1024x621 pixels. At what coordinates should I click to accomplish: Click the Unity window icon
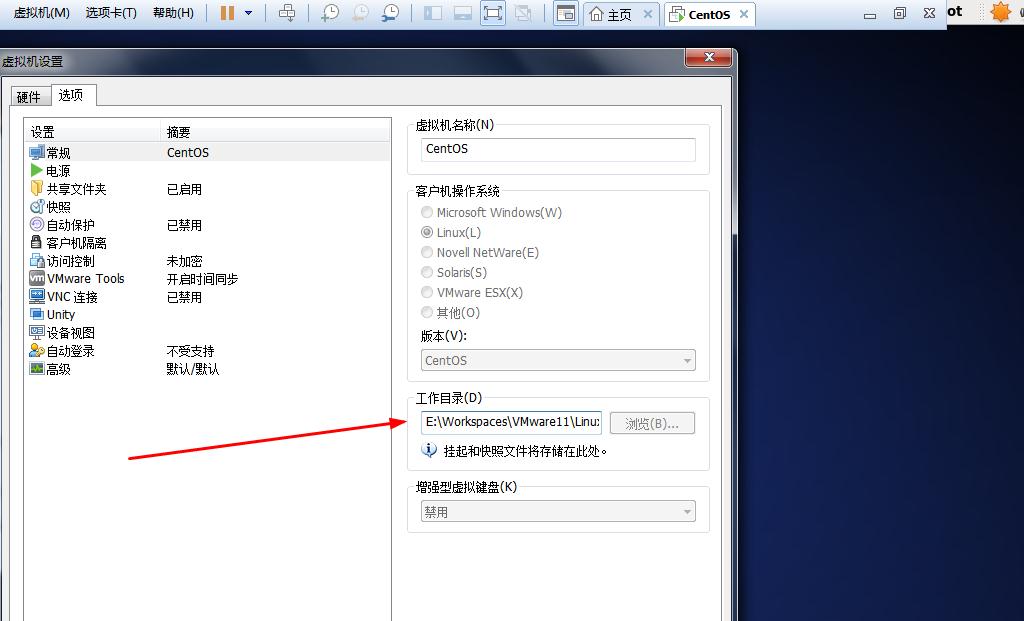click(x=37, y=315)
